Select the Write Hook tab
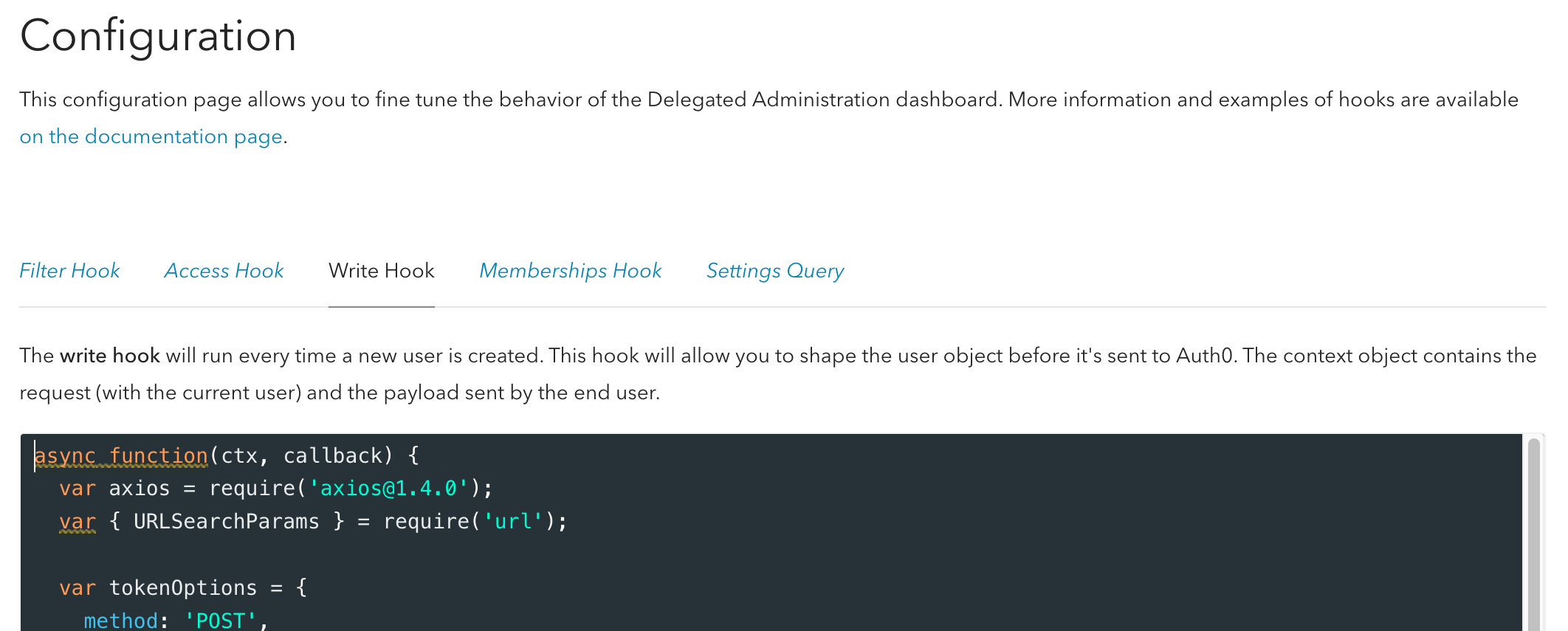This screenshot has width=1568, height=631. coord(382,271)
